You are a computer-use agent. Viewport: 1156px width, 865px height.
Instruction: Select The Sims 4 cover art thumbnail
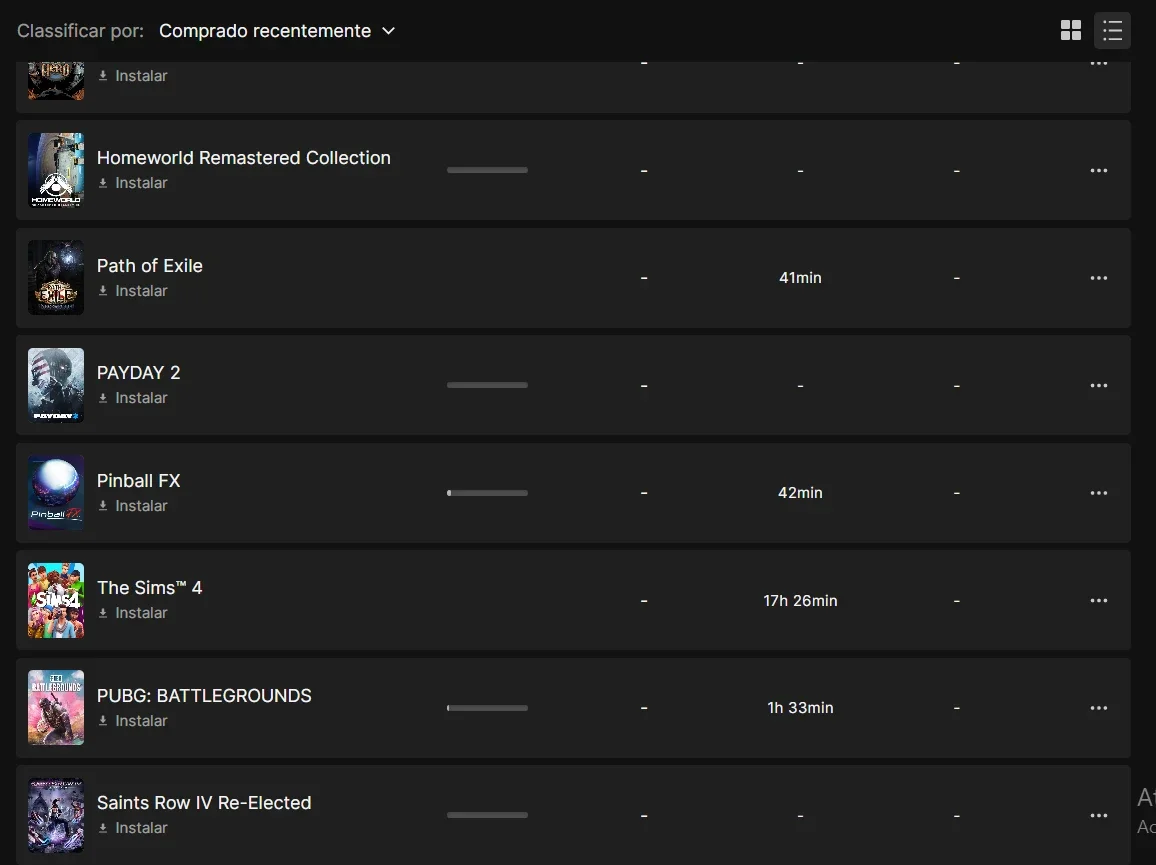point(56,600)
